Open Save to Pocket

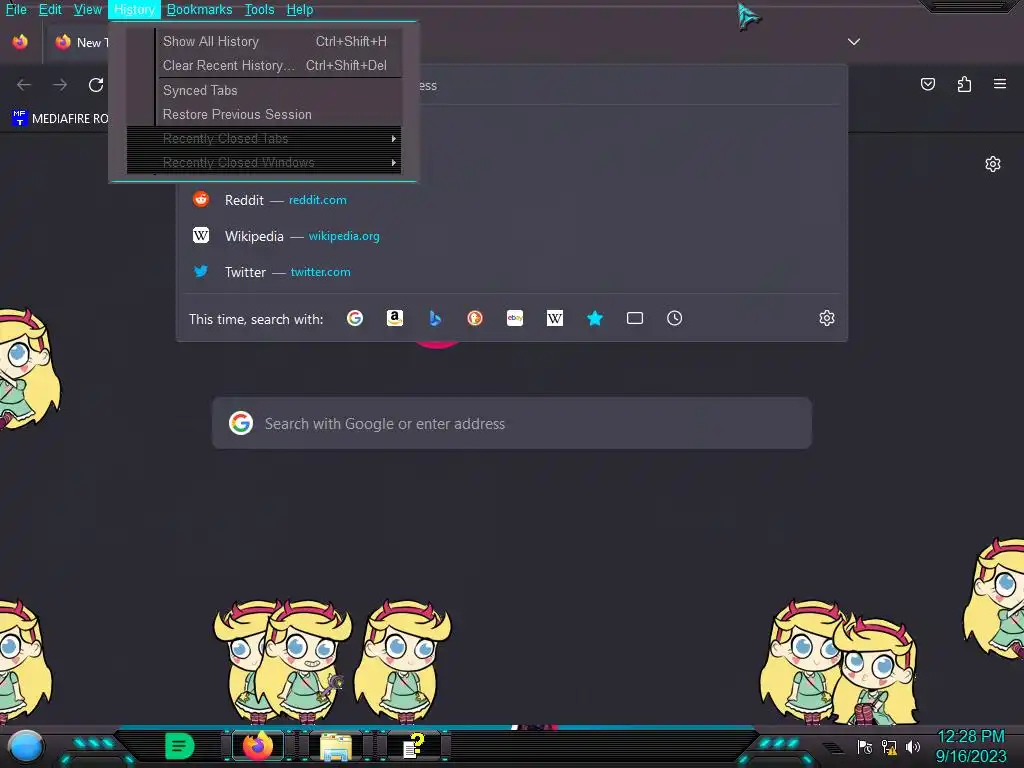pyautogui.click(x=928, y=84)
